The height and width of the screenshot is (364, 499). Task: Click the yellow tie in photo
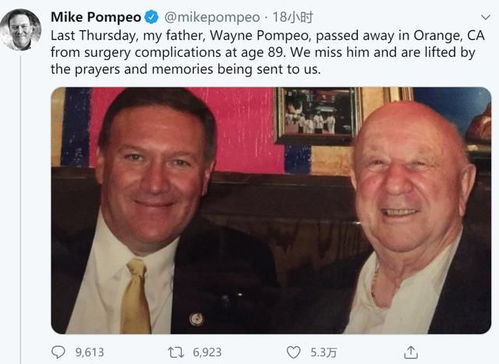(x=135, y=296)
